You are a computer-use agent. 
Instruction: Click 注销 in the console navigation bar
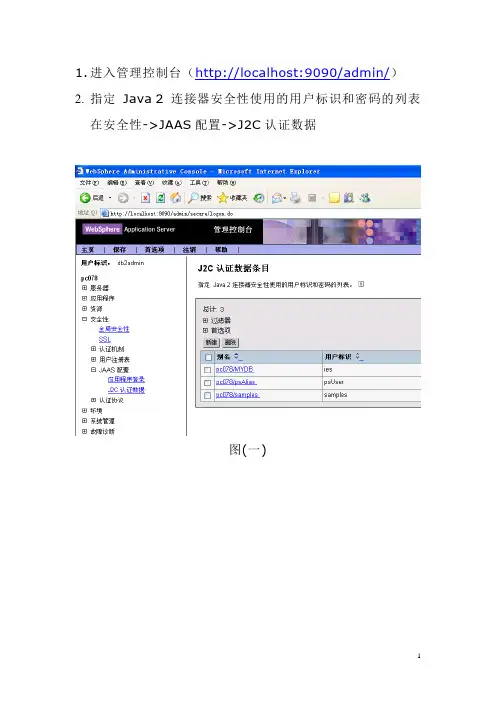[189, 249]
